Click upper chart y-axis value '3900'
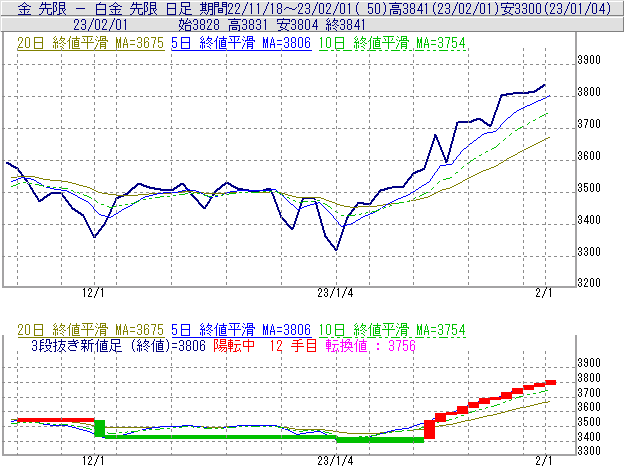The width and height of the screenshot is (624, 475). click(589, 60)
